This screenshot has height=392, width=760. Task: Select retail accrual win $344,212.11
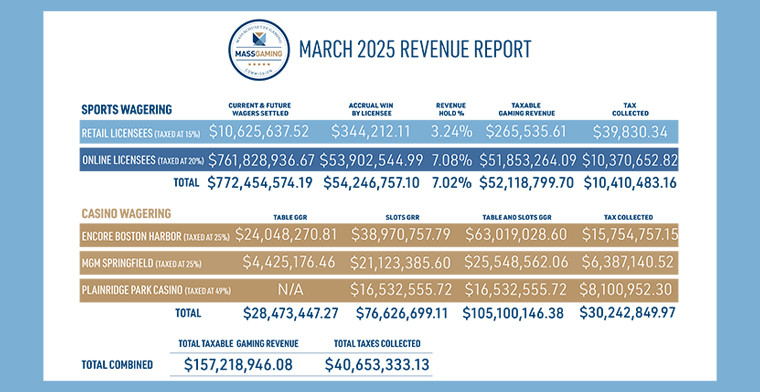coord(371,132)
